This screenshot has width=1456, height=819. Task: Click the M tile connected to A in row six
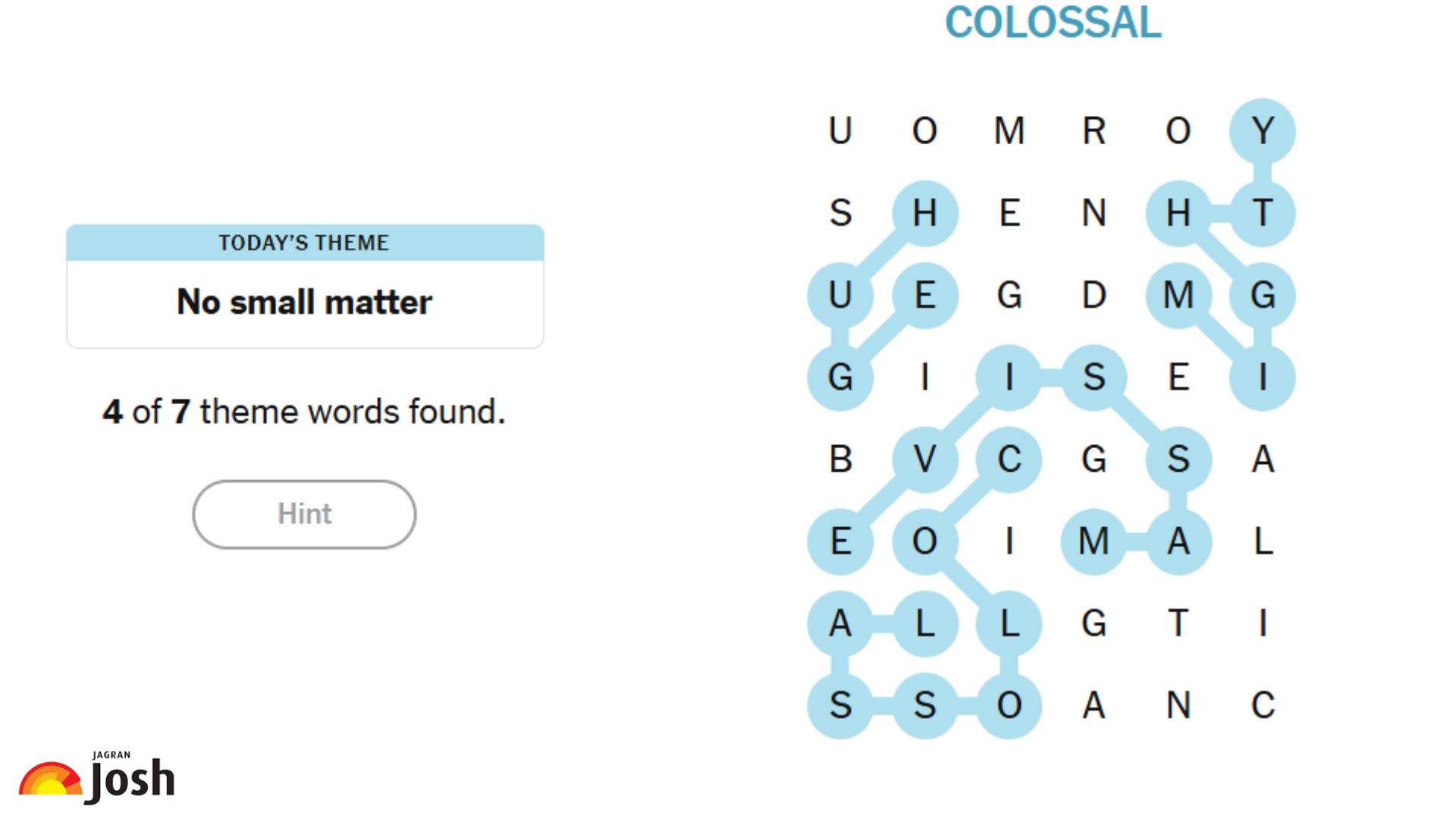point(1094,541)
